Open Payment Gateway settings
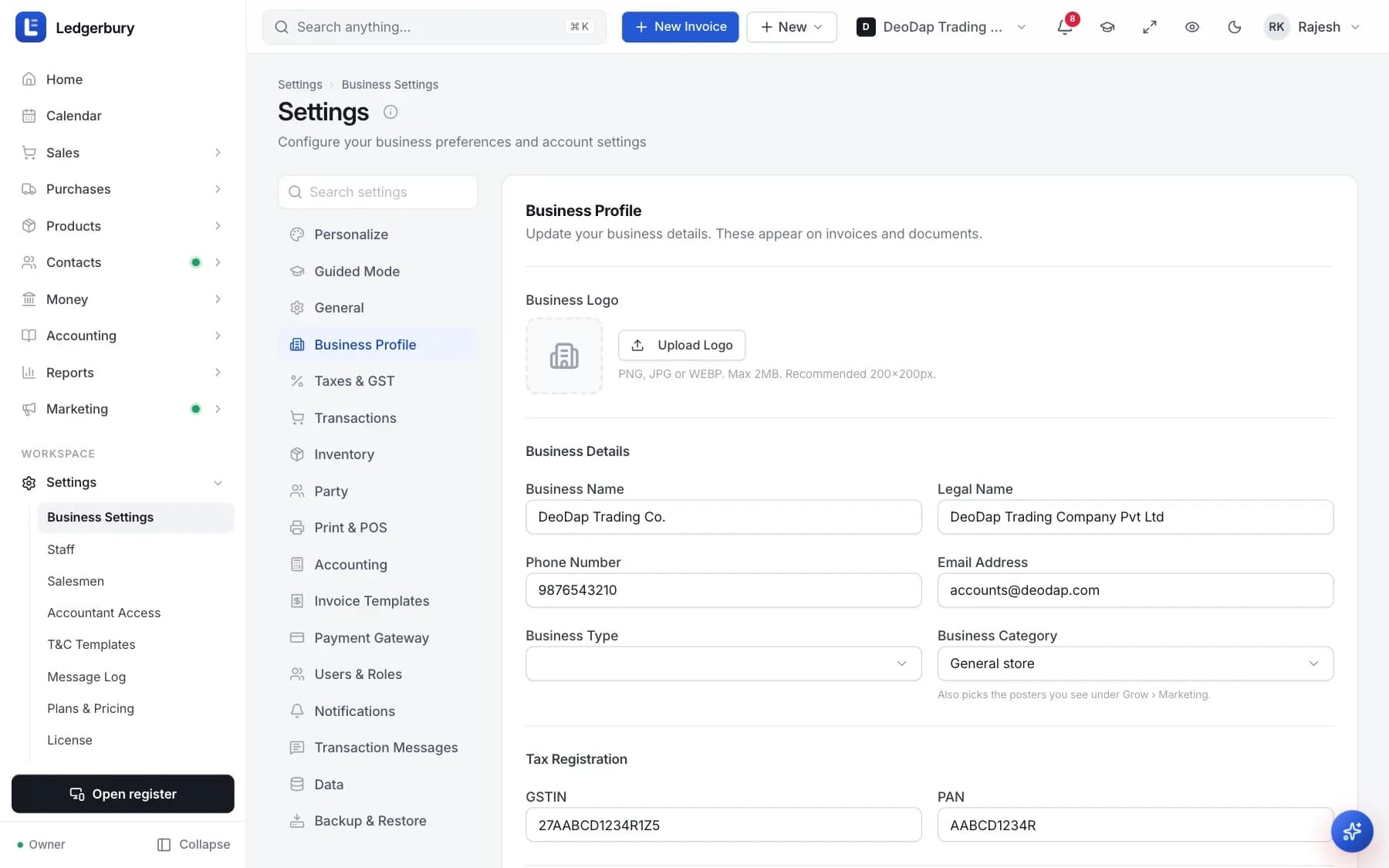This screenshot has width=1389, height=868. [378, 638]
